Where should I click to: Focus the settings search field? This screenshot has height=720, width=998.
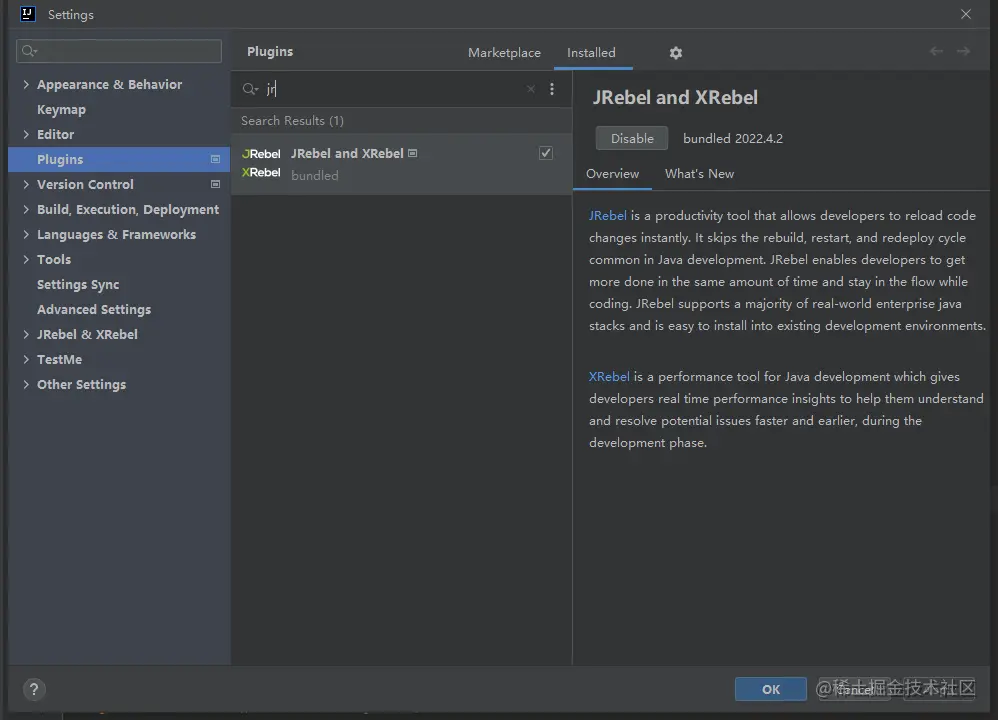click(x=119, y=51)
